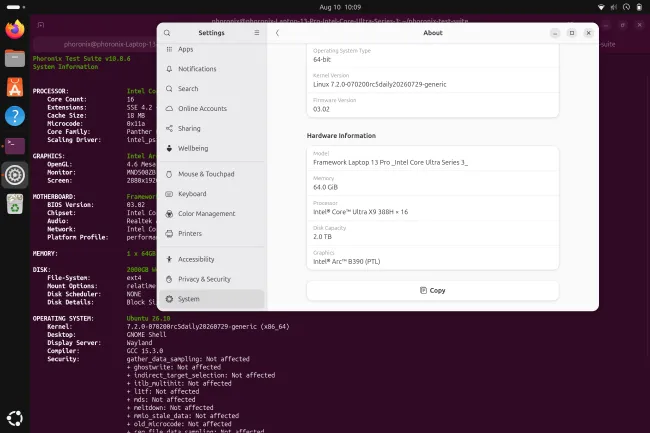The height and width of the screenshot is (433, 650).
Task: Open the Help icon in dock
Action: (x=15, y=116)
